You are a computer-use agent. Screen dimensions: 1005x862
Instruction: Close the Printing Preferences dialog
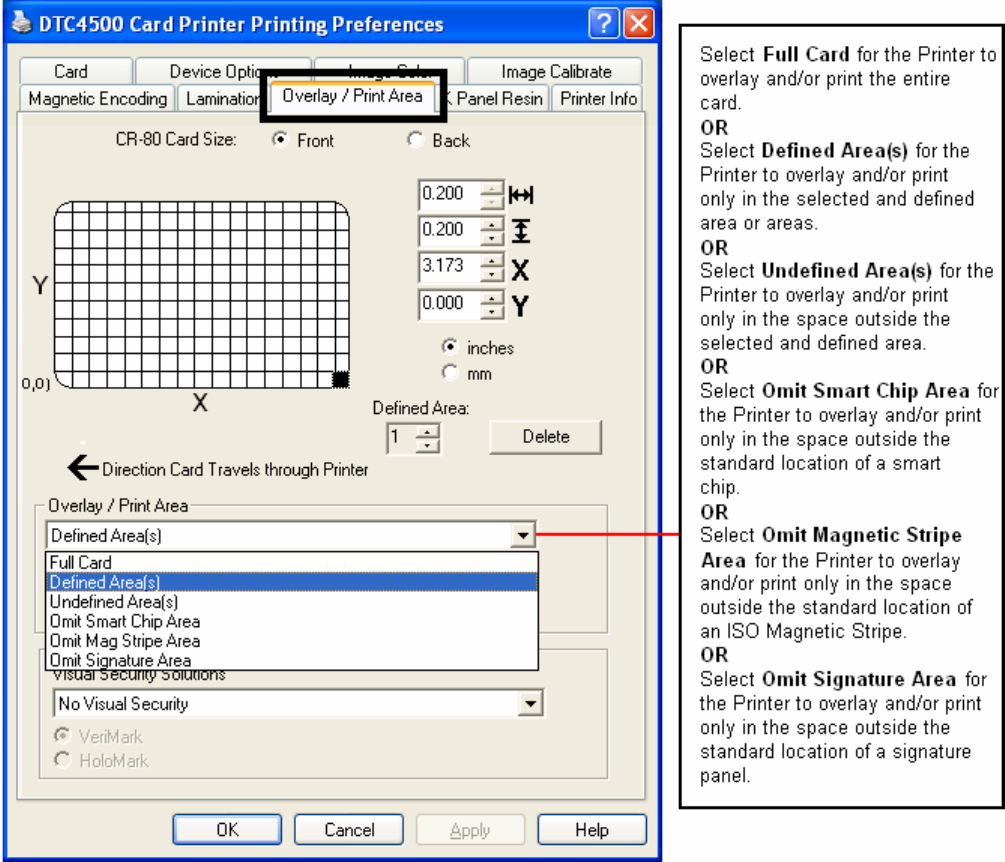tap(638, 23)
